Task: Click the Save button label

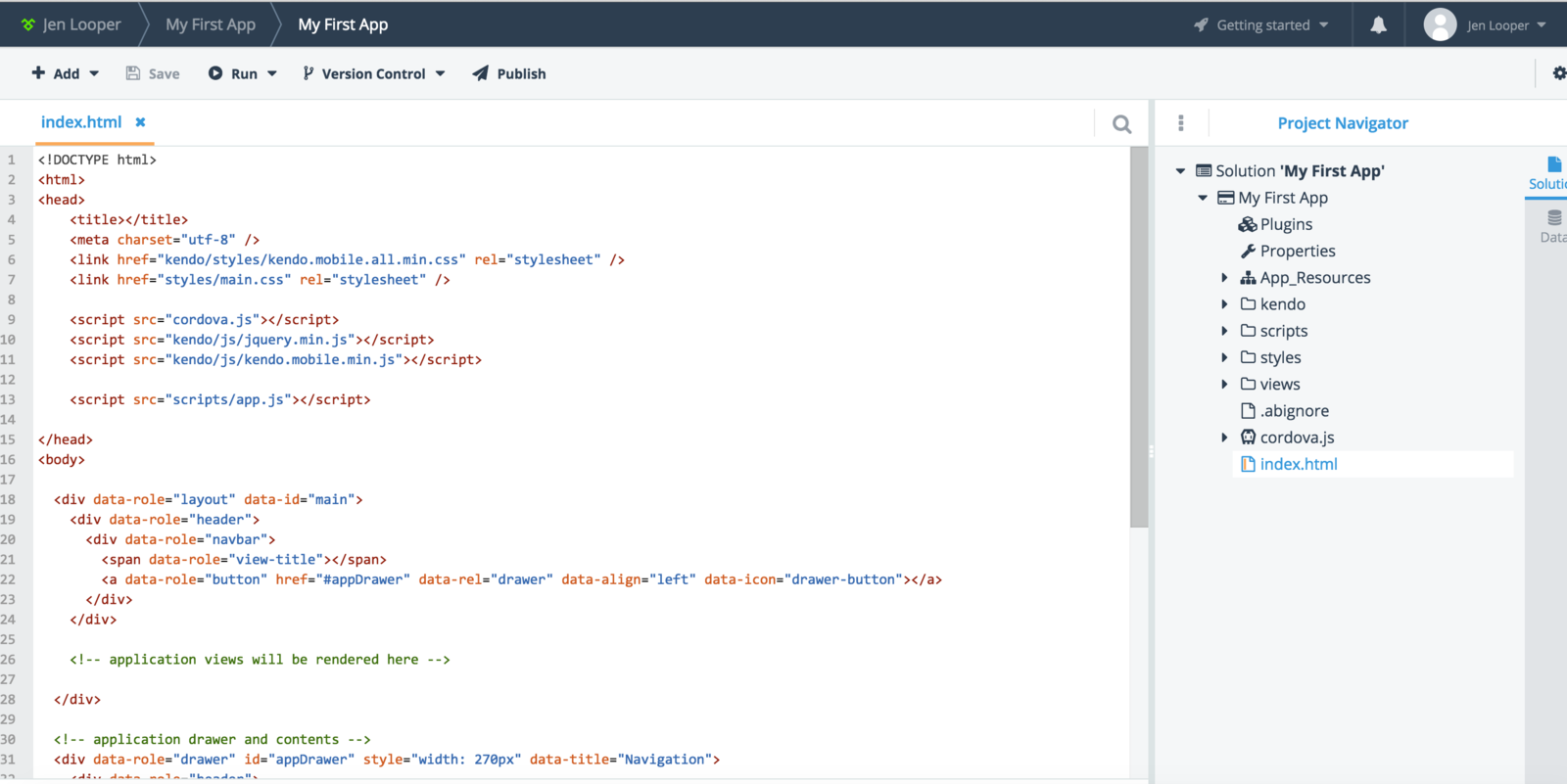Action: click(164, 73)
